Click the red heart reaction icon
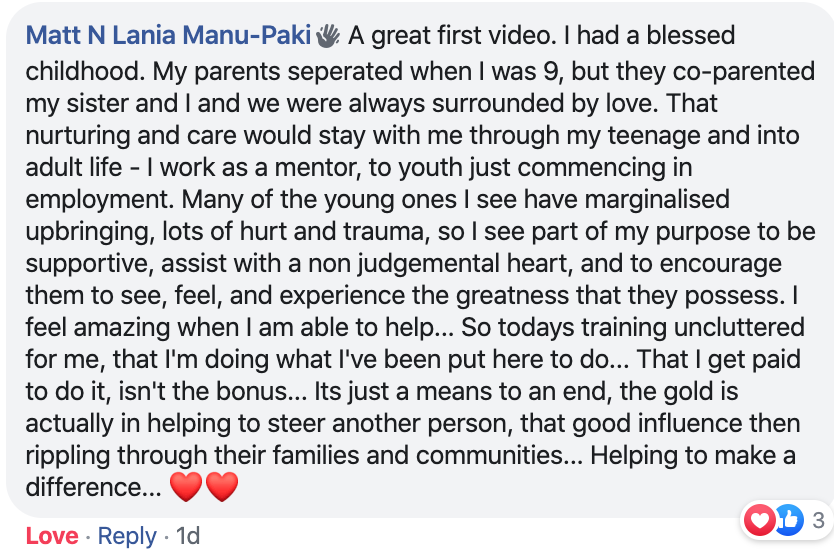Viewport: 834px width, 556px height. (x=760, y=519)
